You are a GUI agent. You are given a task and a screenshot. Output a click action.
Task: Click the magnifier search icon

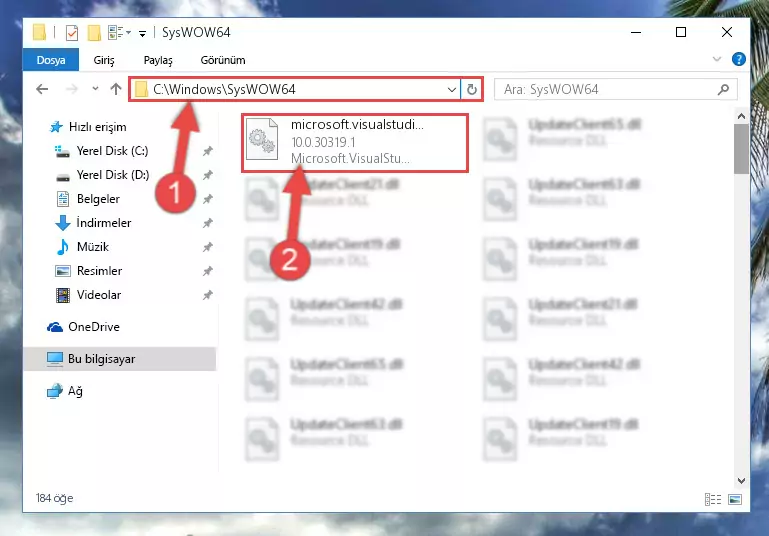(x=723, y=89)
